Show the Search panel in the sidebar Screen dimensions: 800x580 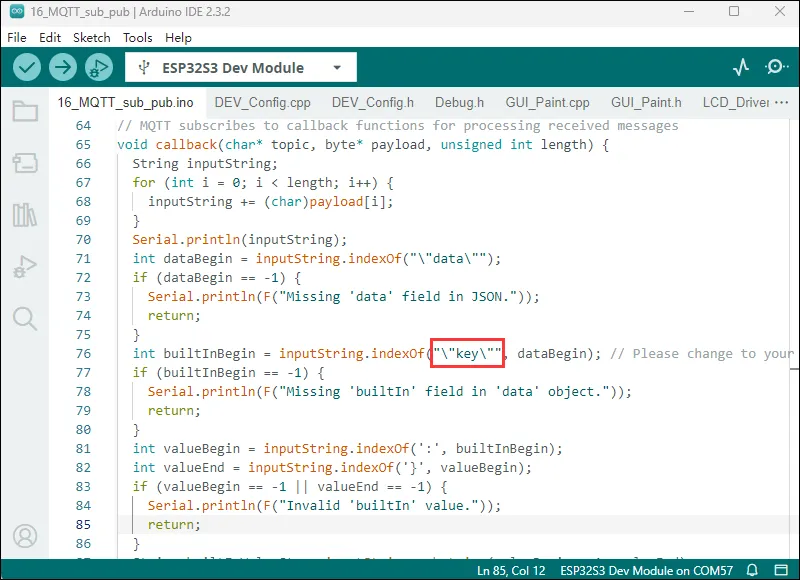pos(25,319)
